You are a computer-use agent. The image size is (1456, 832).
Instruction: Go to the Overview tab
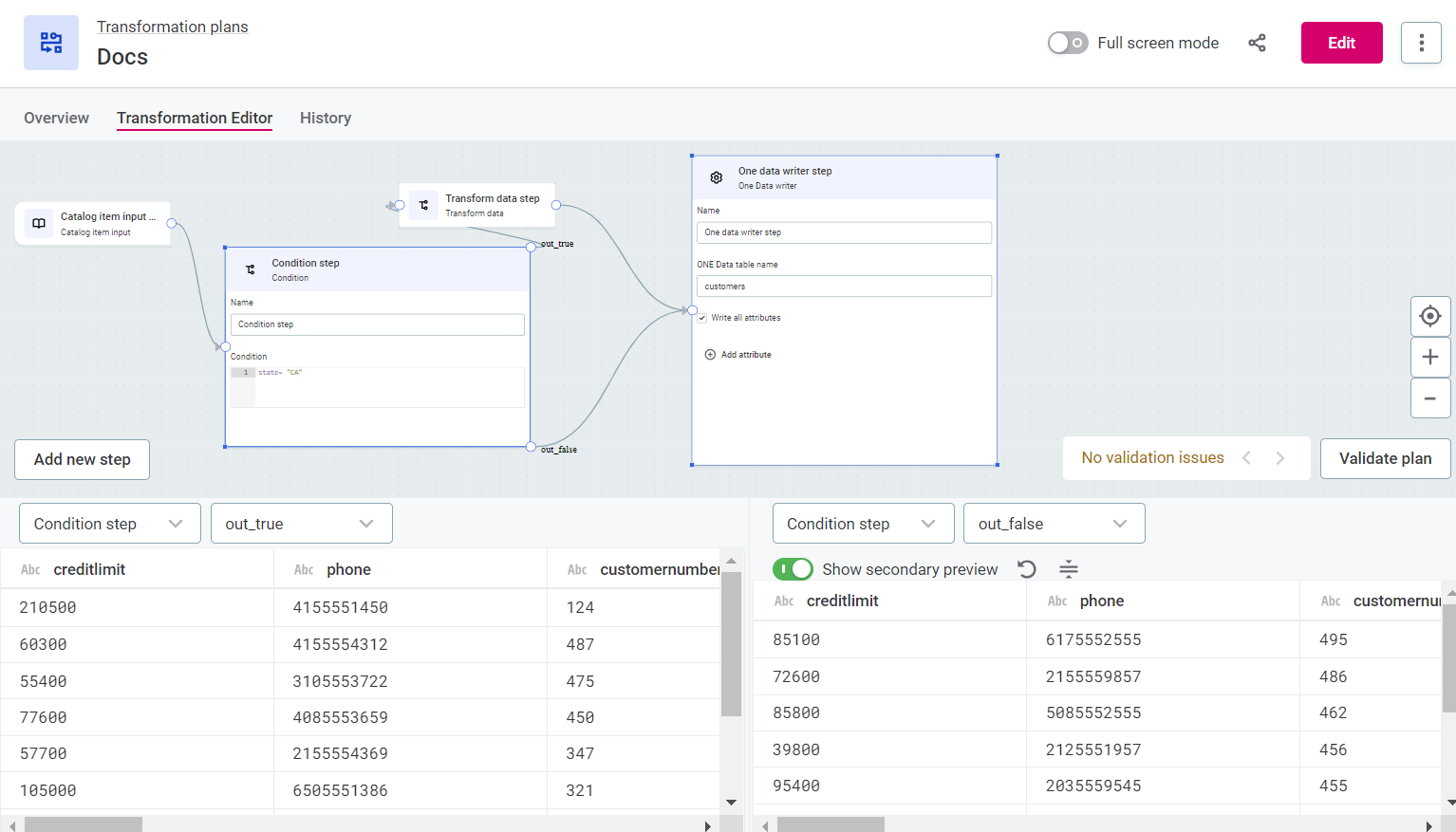pyautogui.click(x=56, y=118)
